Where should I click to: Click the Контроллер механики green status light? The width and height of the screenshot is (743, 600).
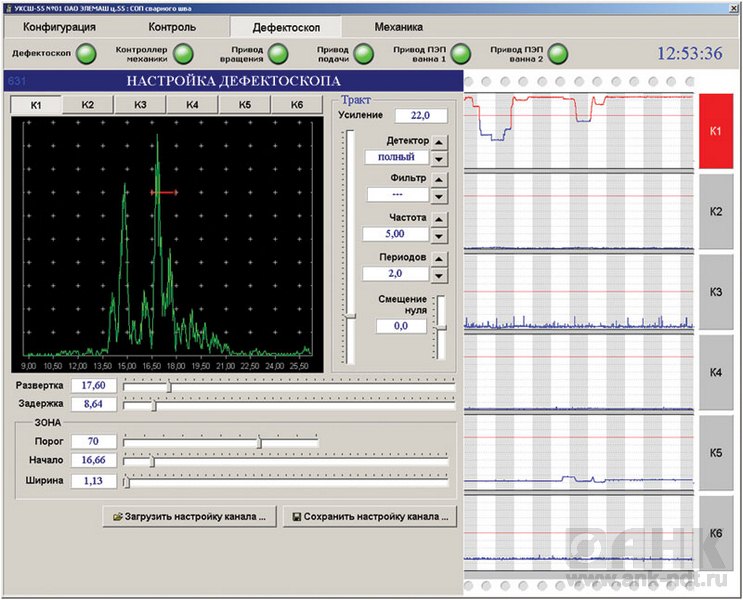click(183, 53)
